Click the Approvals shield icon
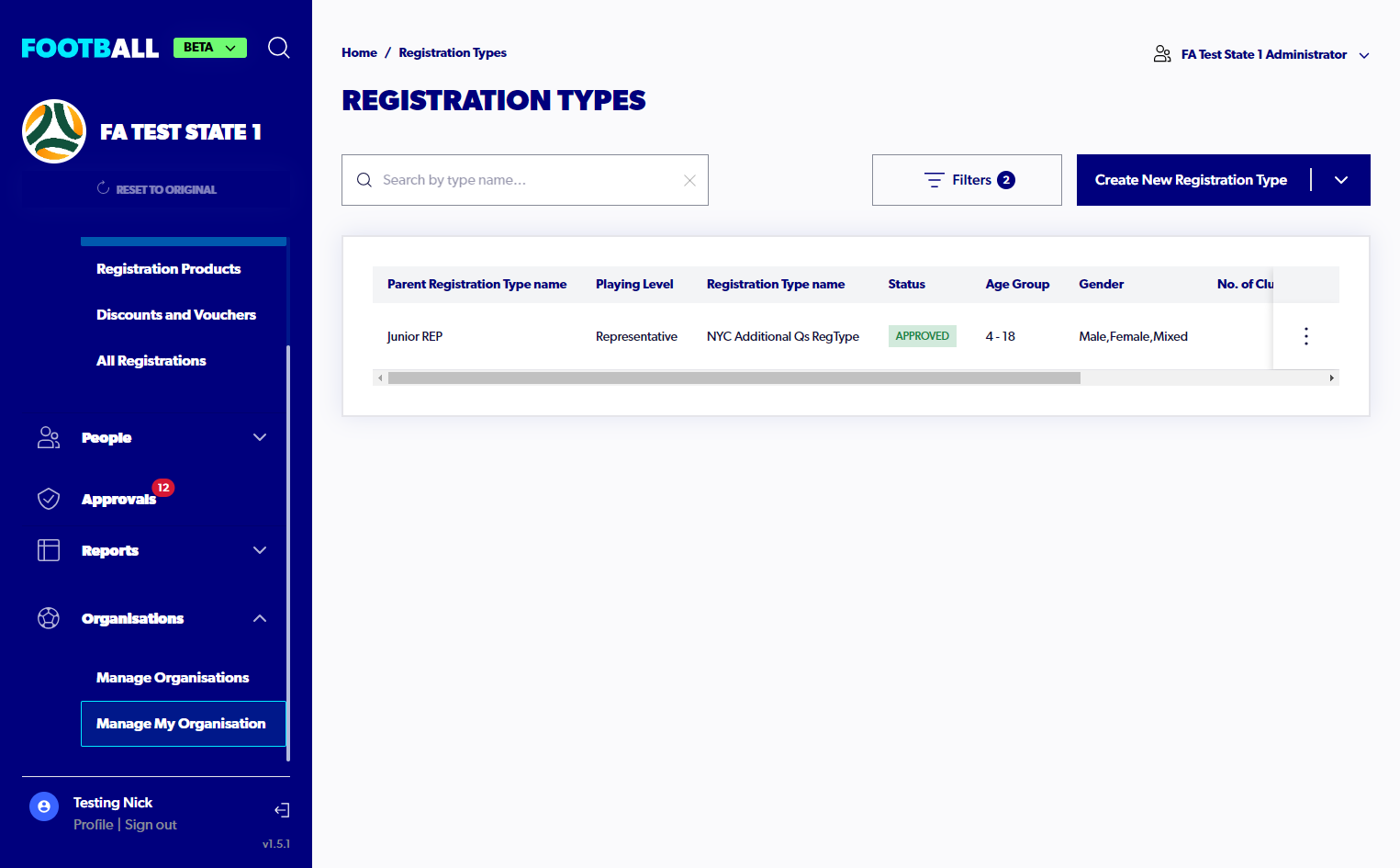 [49, 499]
